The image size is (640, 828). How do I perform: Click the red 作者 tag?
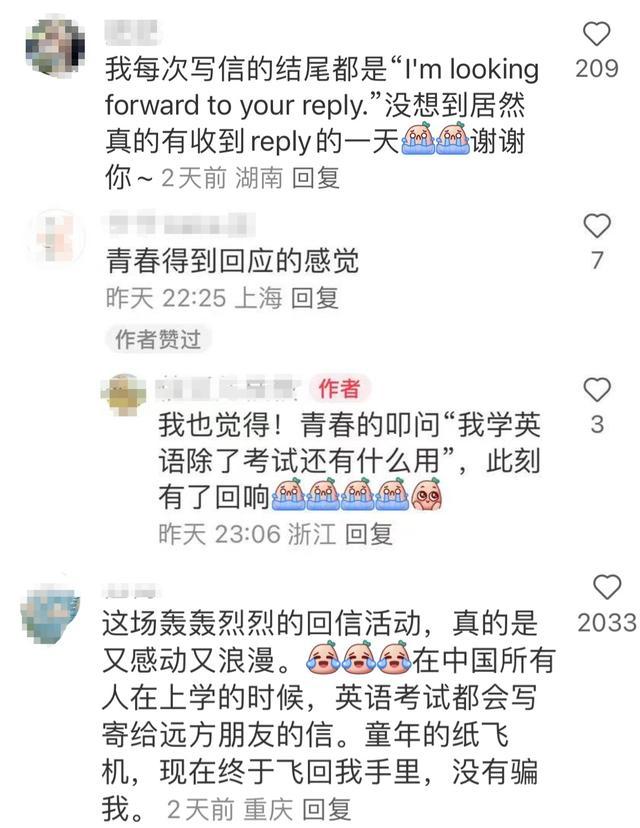(x=339, y=389)
